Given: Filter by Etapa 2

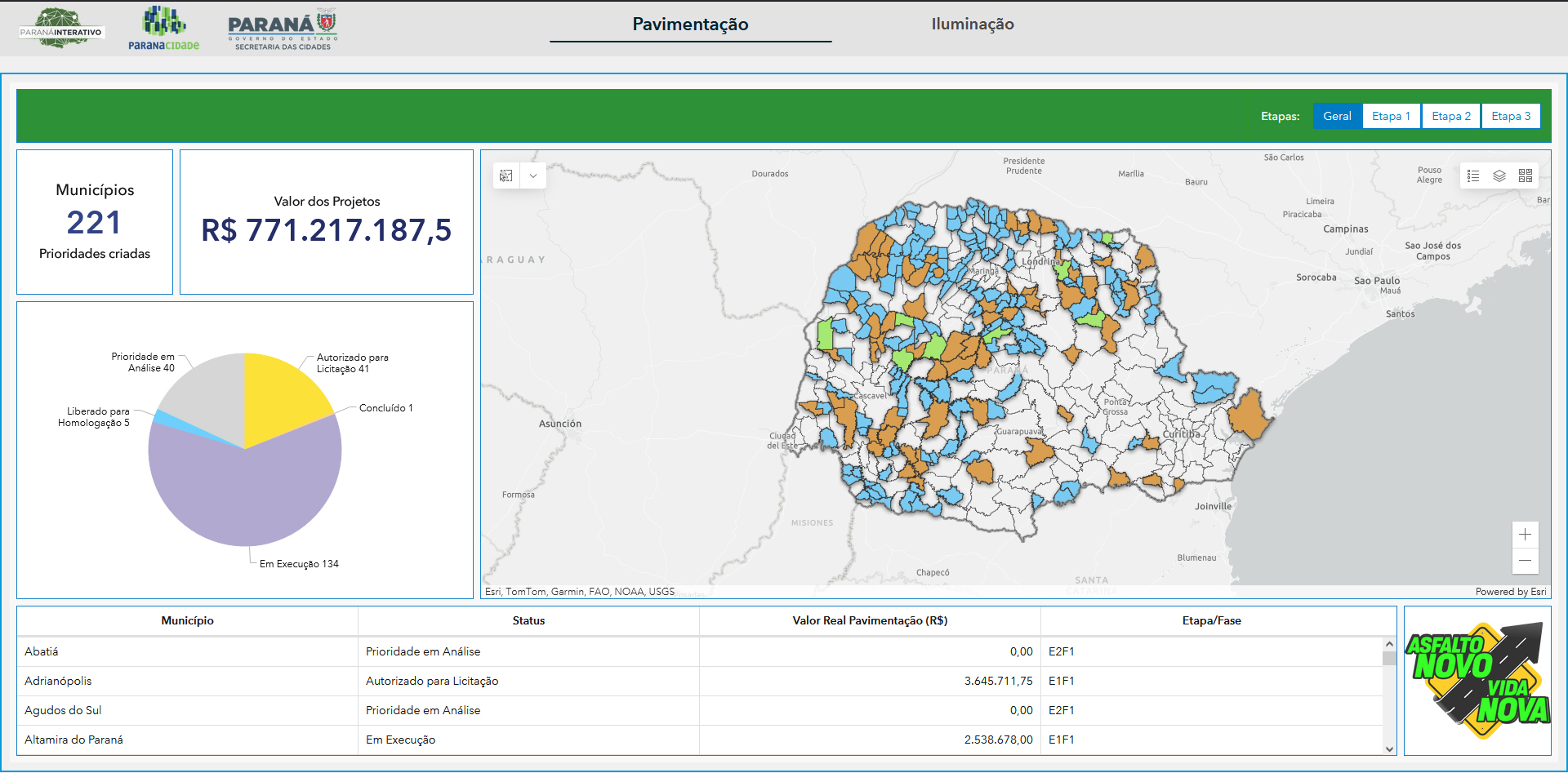Looking at the screenshot, I should click(1450, 116).
